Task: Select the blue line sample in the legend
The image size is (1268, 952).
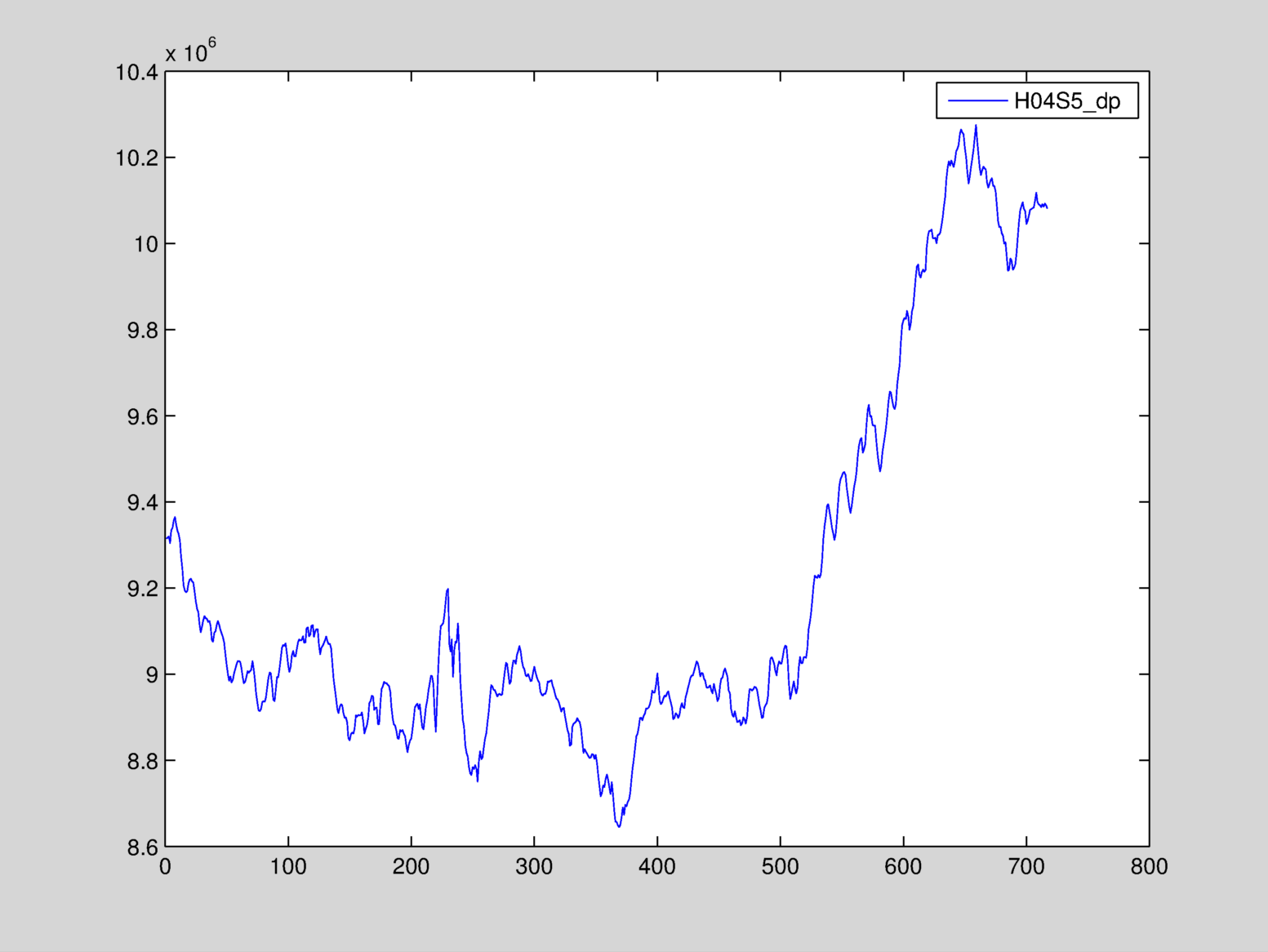Action: [977, 101]
